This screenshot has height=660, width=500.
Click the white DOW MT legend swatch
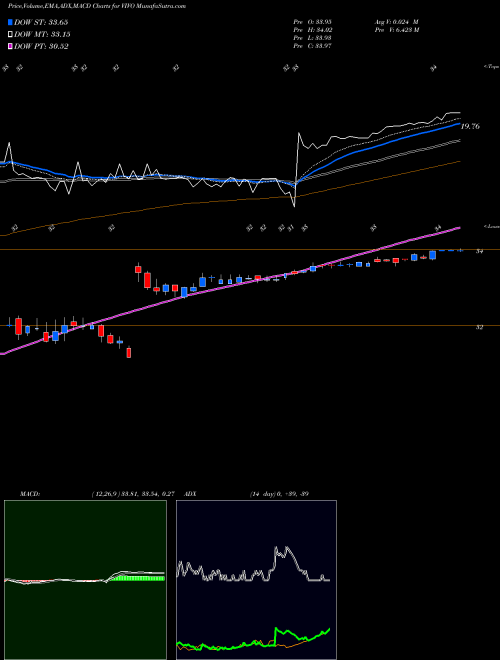point(11,35)
